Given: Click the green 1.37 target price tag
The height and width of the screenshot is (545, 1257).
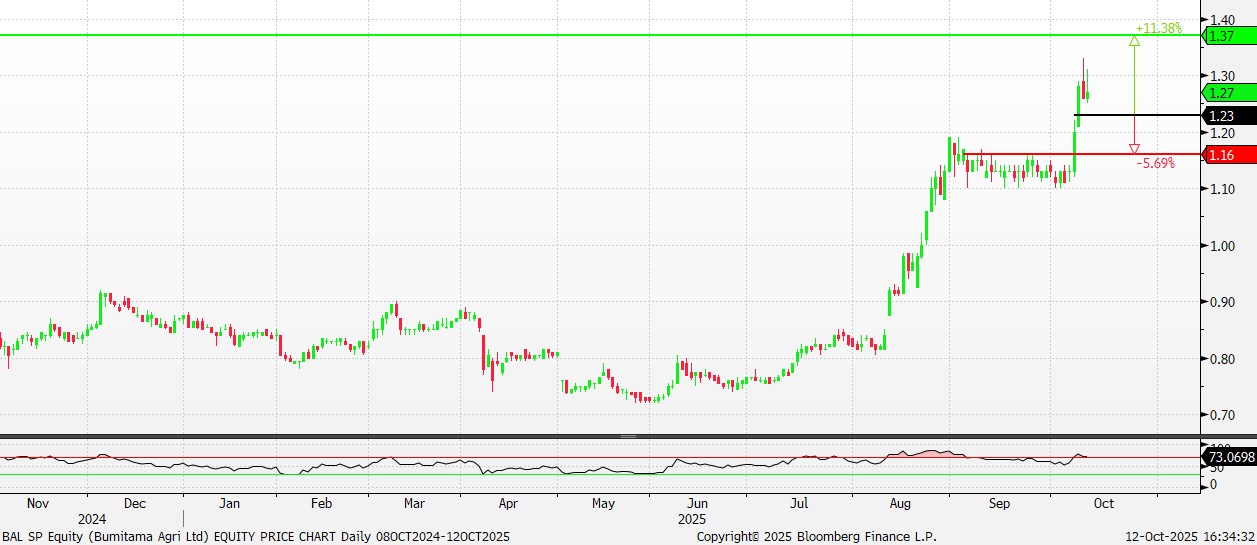Looking at the screenshot, I should click(1228, 36).
